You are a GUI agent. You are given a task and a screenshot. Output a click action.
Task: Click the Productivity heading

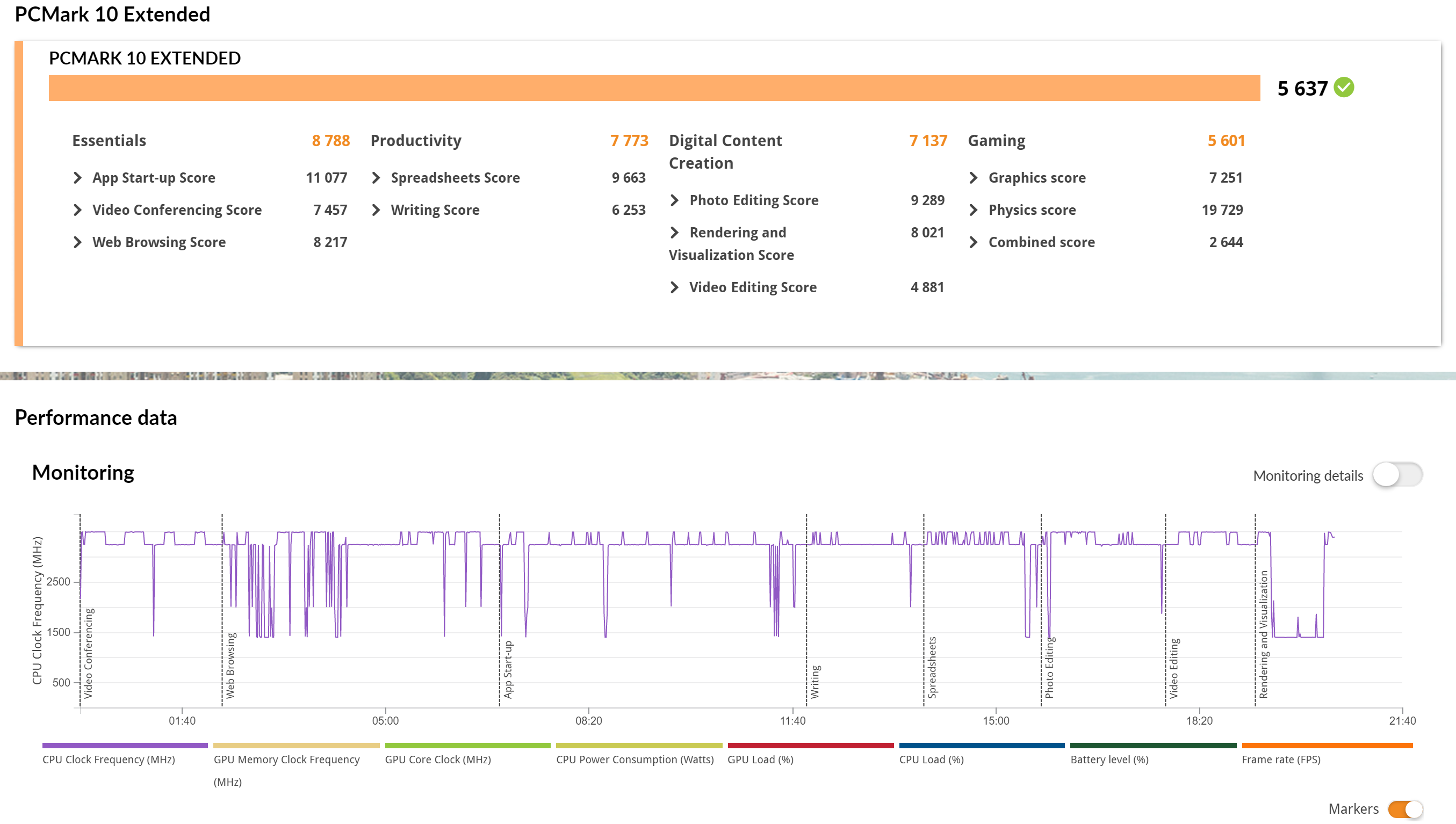[416, 140]
